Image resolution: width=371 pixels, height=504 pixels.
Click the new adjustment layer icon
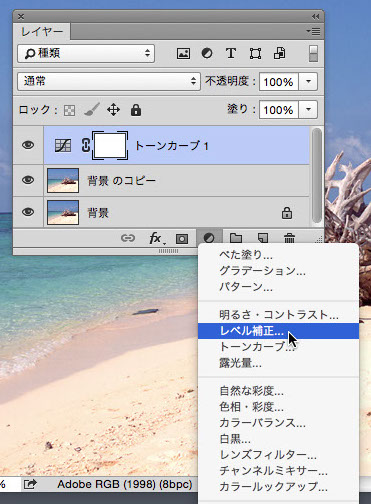pos(209,238)
